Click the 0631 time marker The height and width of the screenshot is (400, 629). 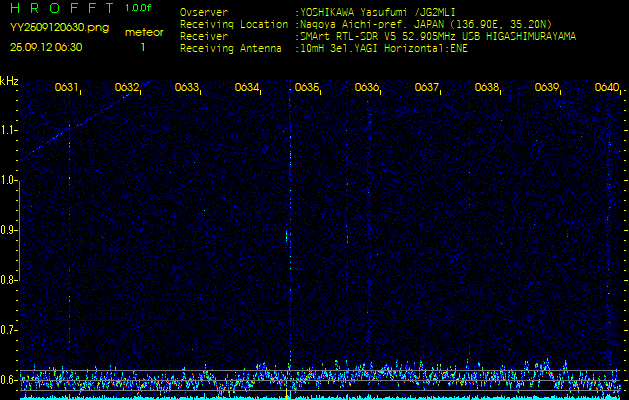pyautogui.click(x=66, y=88)
